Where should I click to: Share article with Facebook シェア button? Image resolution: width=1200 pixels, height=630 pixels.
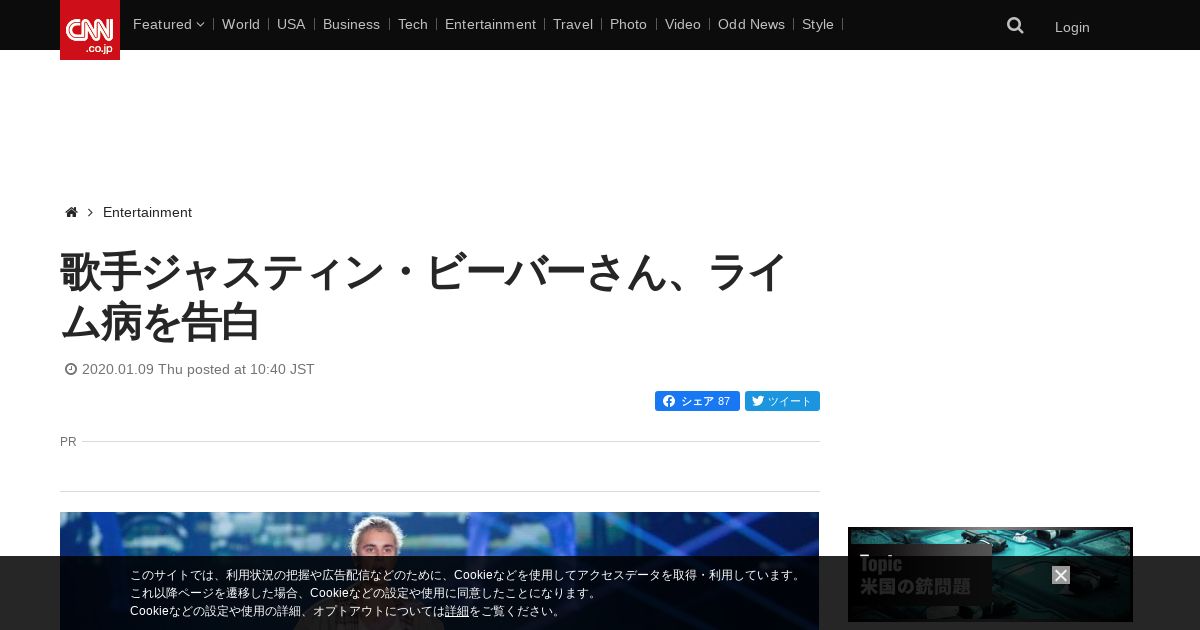[697, 401]
